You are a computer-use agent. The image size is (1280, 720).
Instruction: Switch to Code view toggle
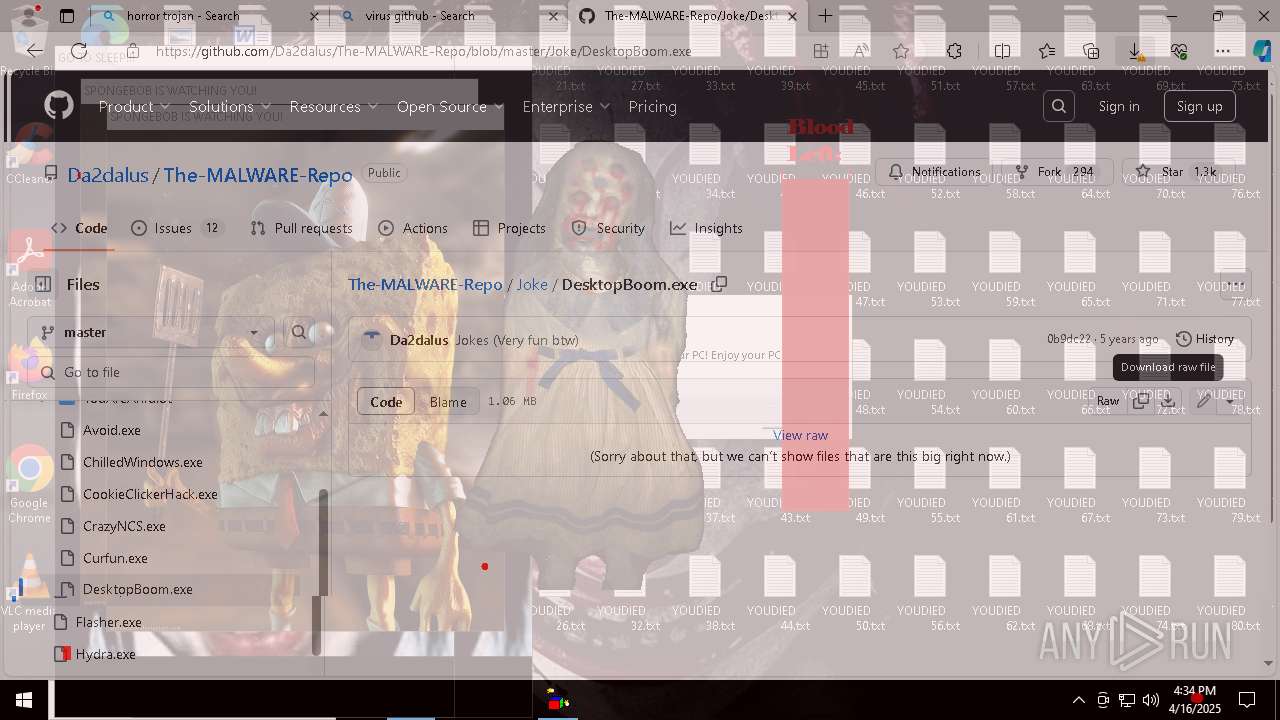click(386, 401)
